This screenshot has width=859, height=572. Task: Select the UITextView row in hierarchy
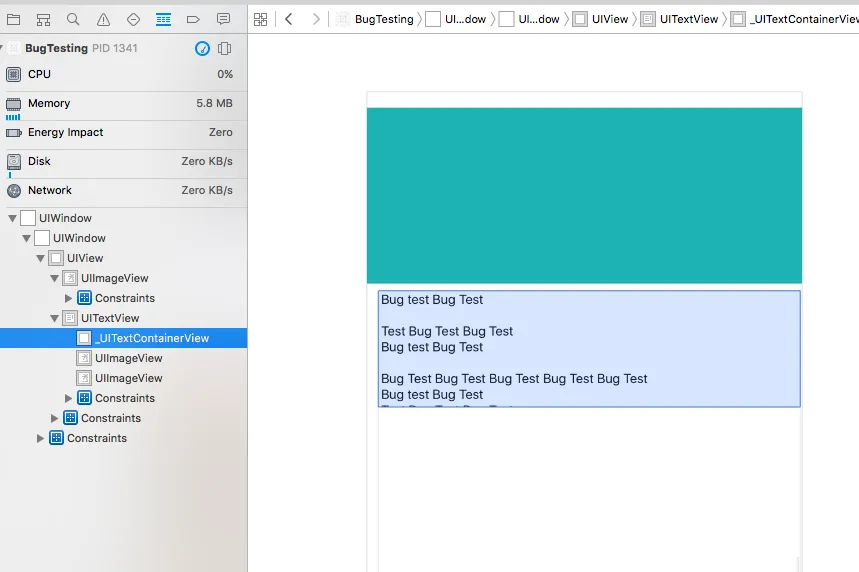point(124,318)
